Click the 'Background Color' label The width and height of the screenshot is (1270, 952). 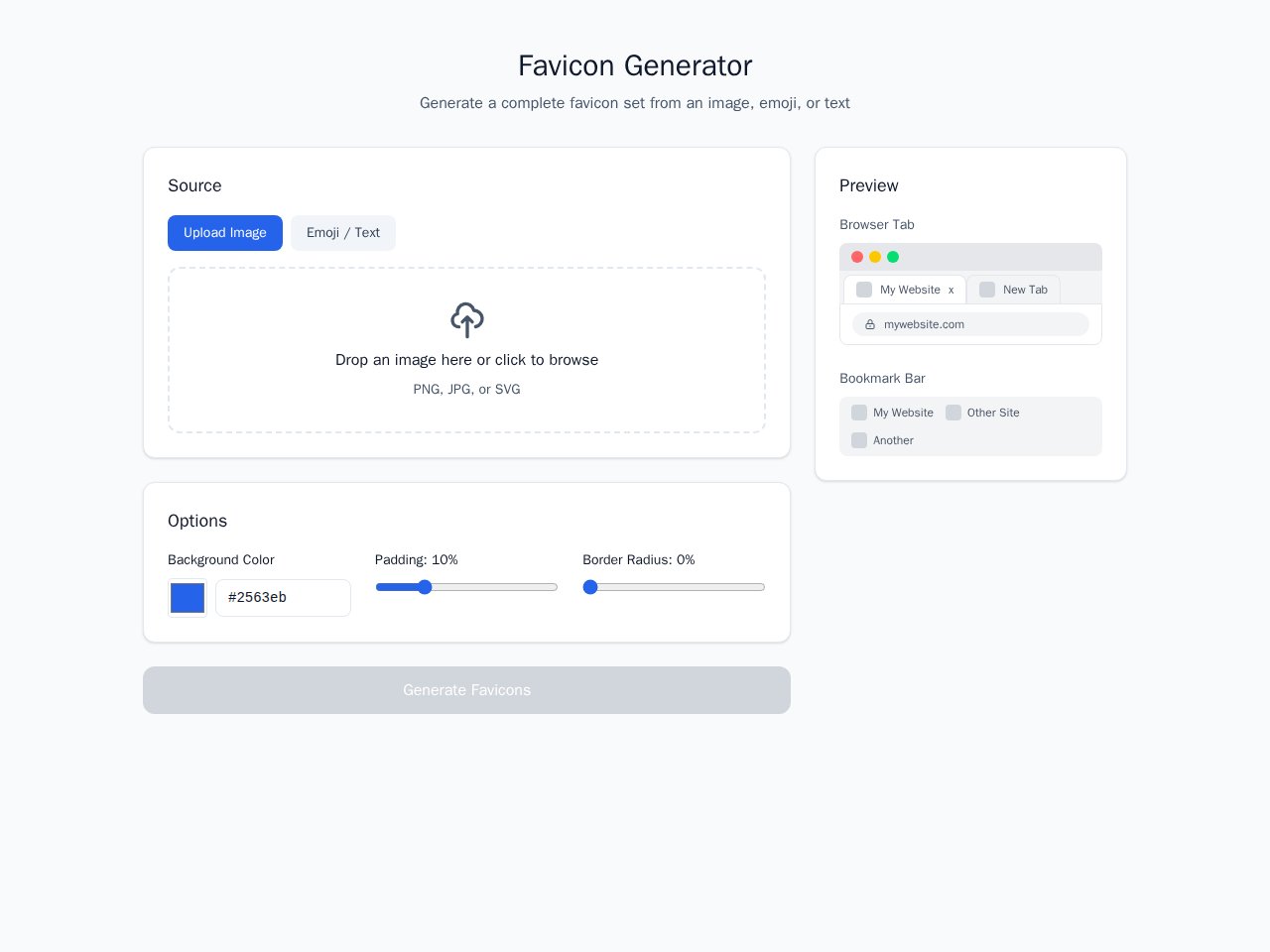pos(221,560)
